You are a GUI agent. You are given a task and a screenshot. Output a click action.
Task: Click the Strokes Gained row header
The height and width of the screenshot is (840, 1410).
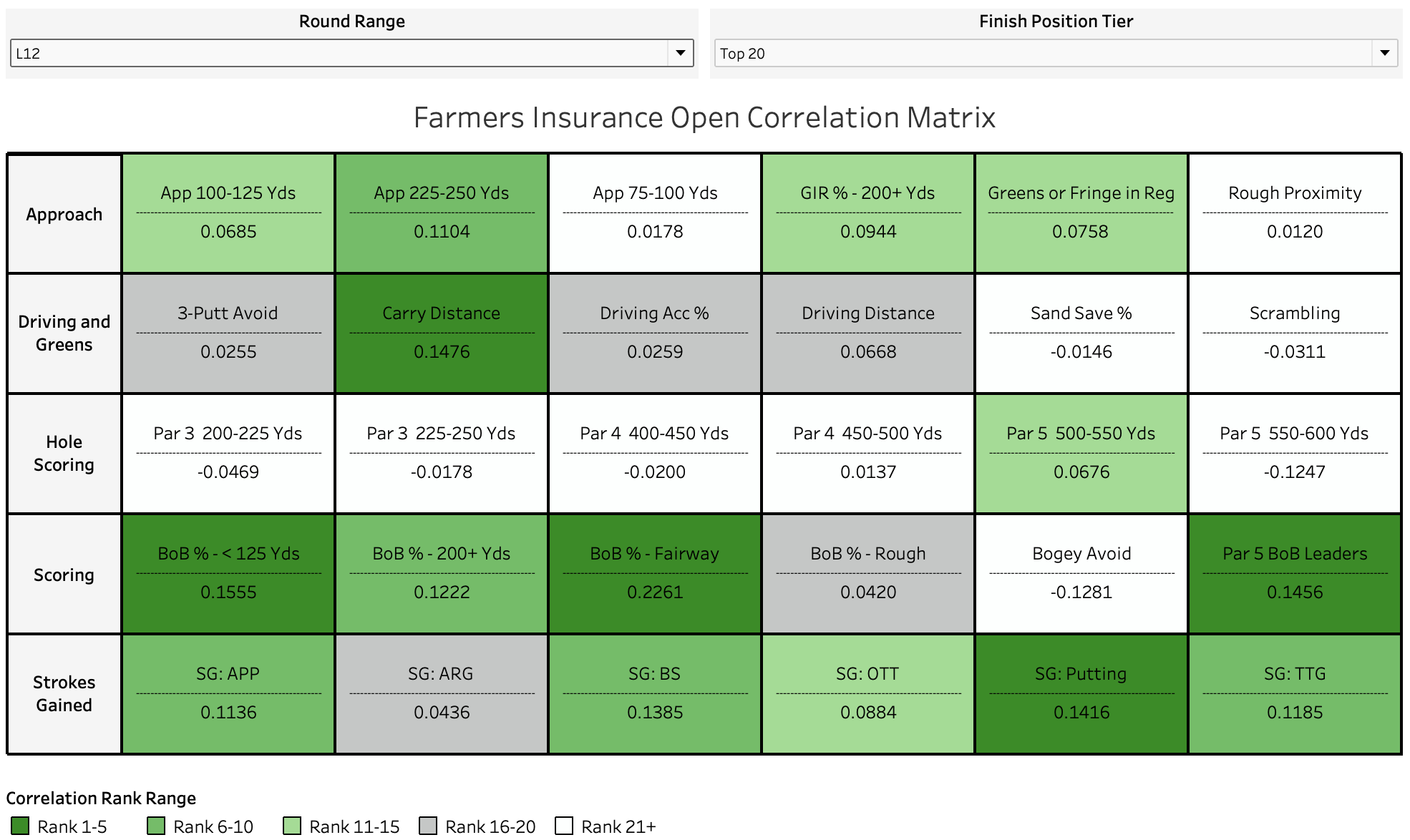(x=64, y=694)
